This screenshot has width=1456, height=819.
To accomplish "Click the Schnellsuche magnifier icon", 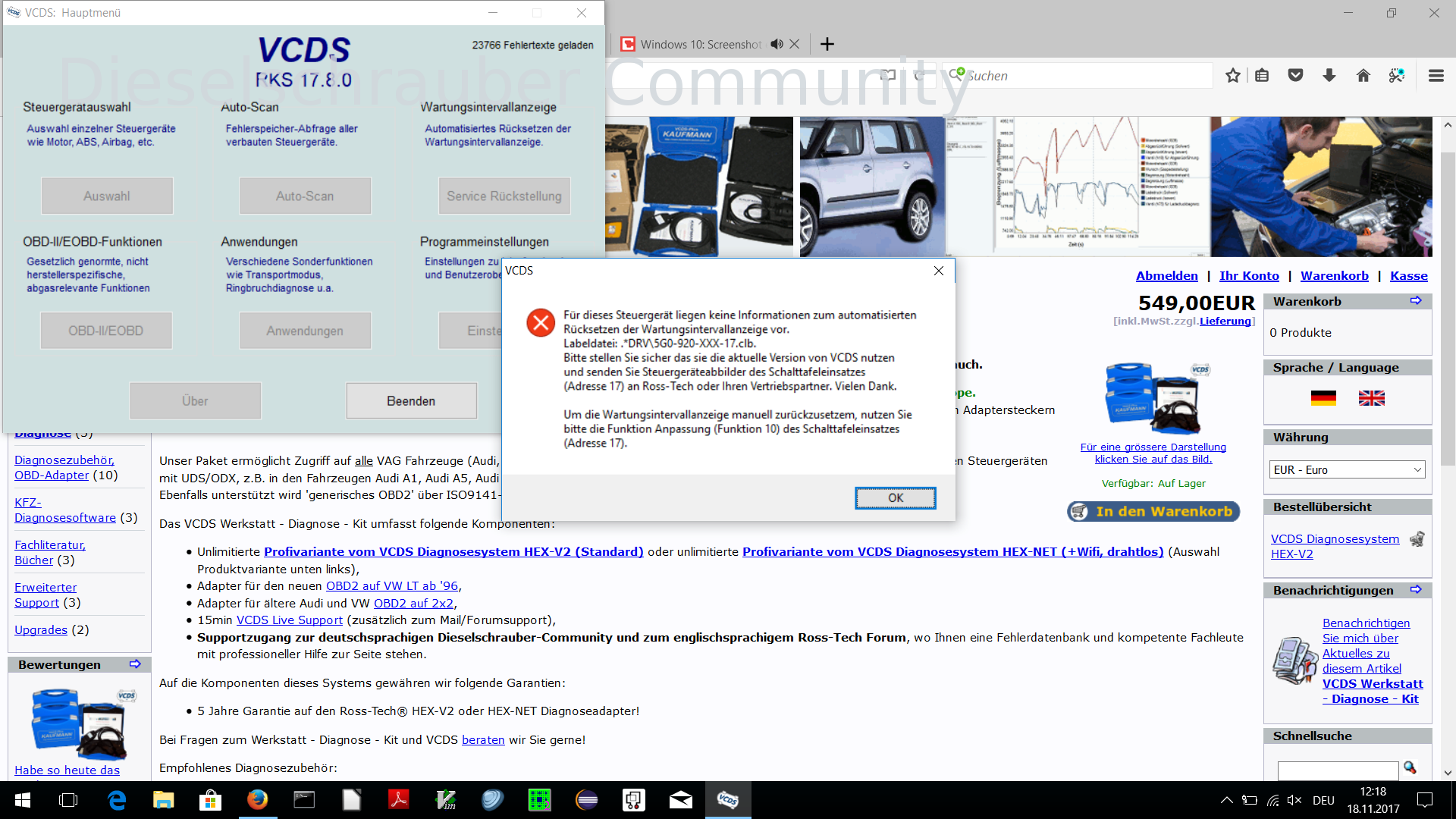I will tap(1410, 767).
